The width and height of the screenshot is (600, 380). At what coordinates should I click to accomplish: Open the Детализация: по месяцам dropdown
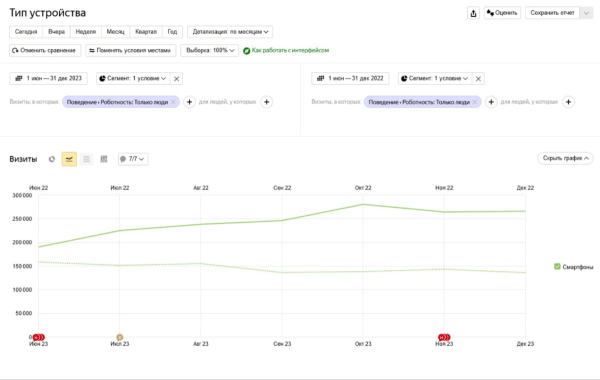[x=230, y=32]
